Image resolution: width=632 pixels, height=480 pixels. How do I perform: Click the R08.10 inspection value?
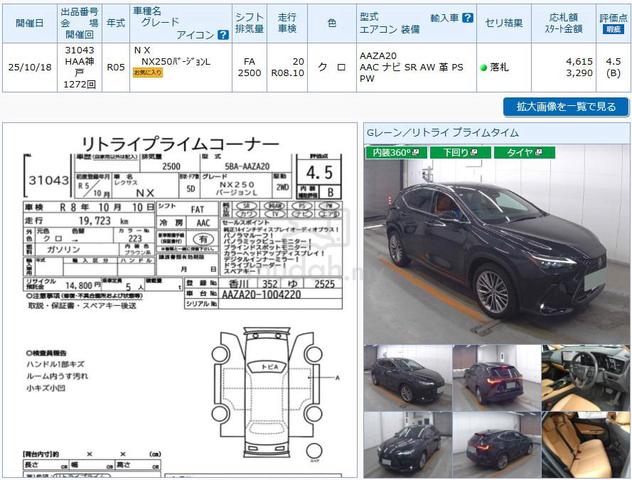tap(287, 73)
